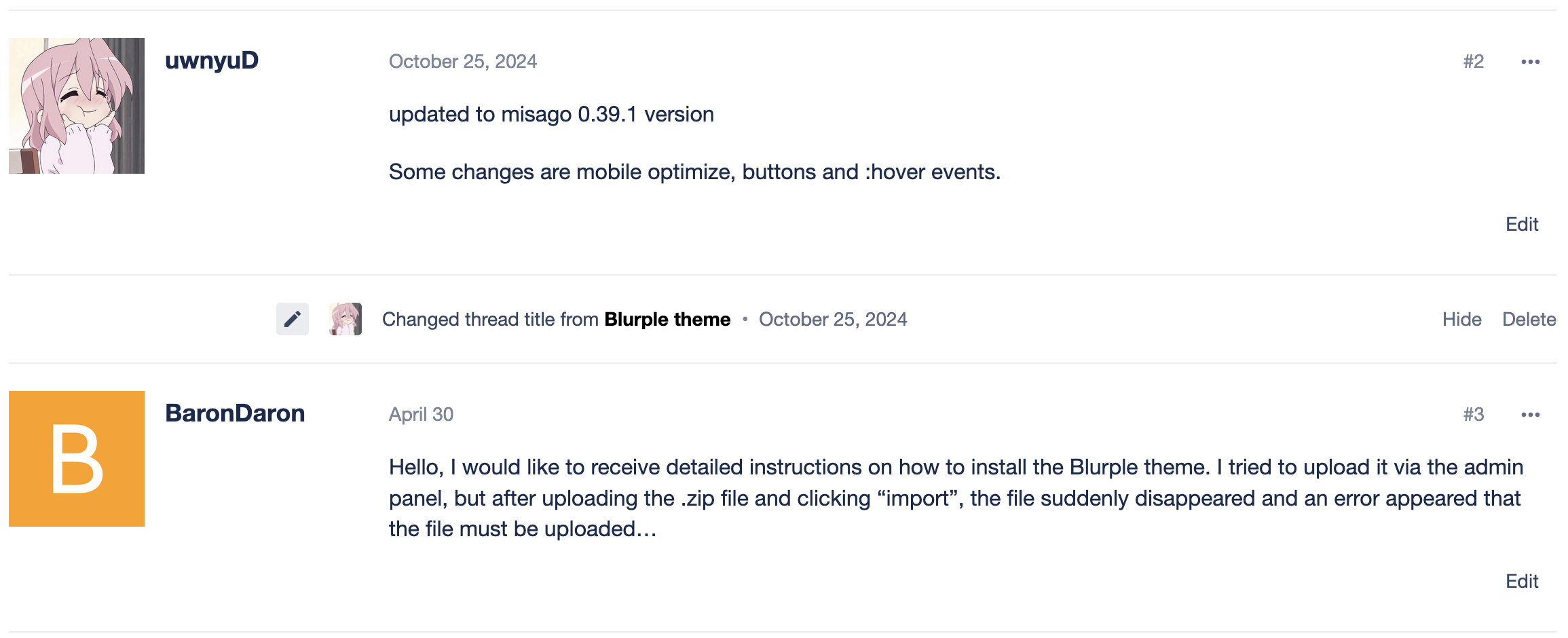Click the #3 post permalink
1568x638 pixels.
tap(1473, 415)
